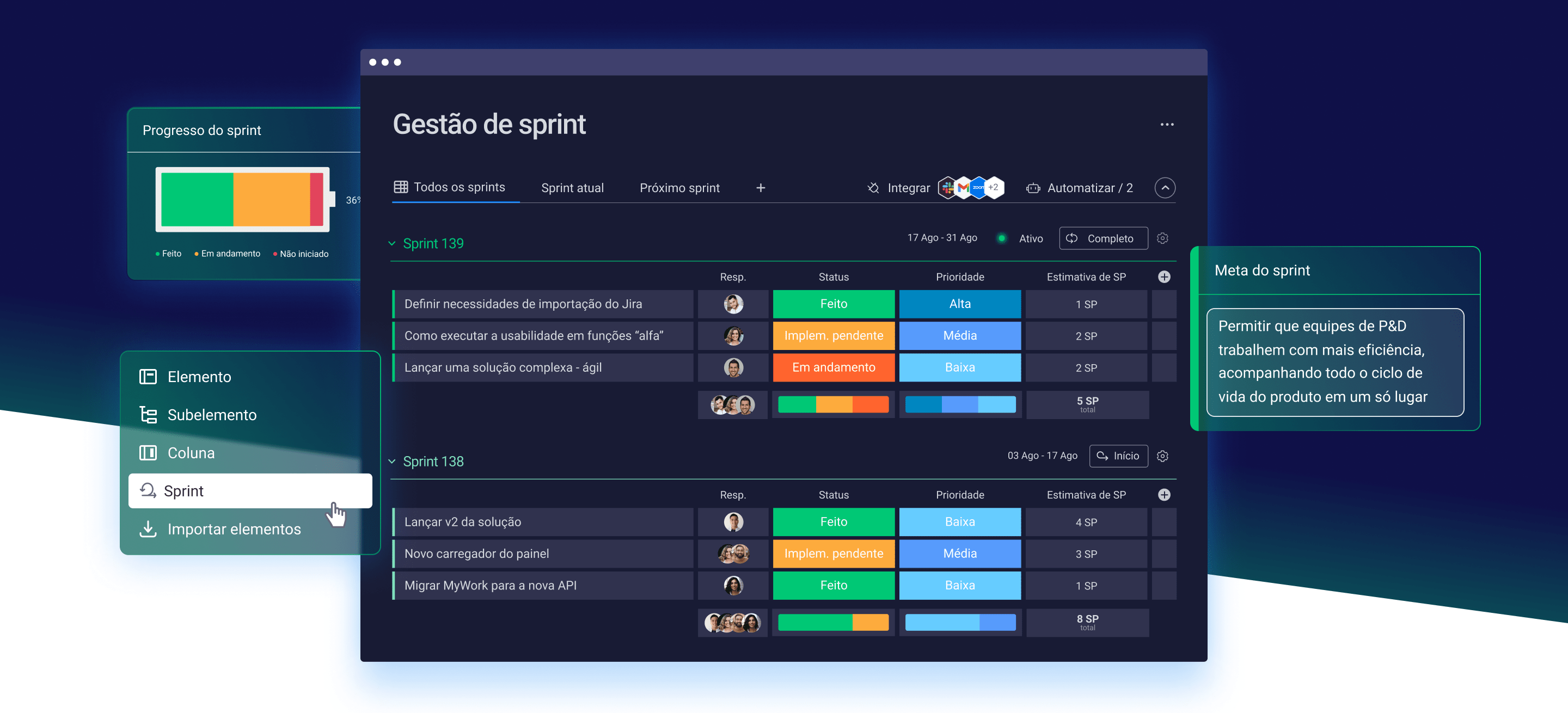Viewport: 1568px width, 713px height.
Task: Open the three-dot board options menu
Action: [x=1166, y=125]
